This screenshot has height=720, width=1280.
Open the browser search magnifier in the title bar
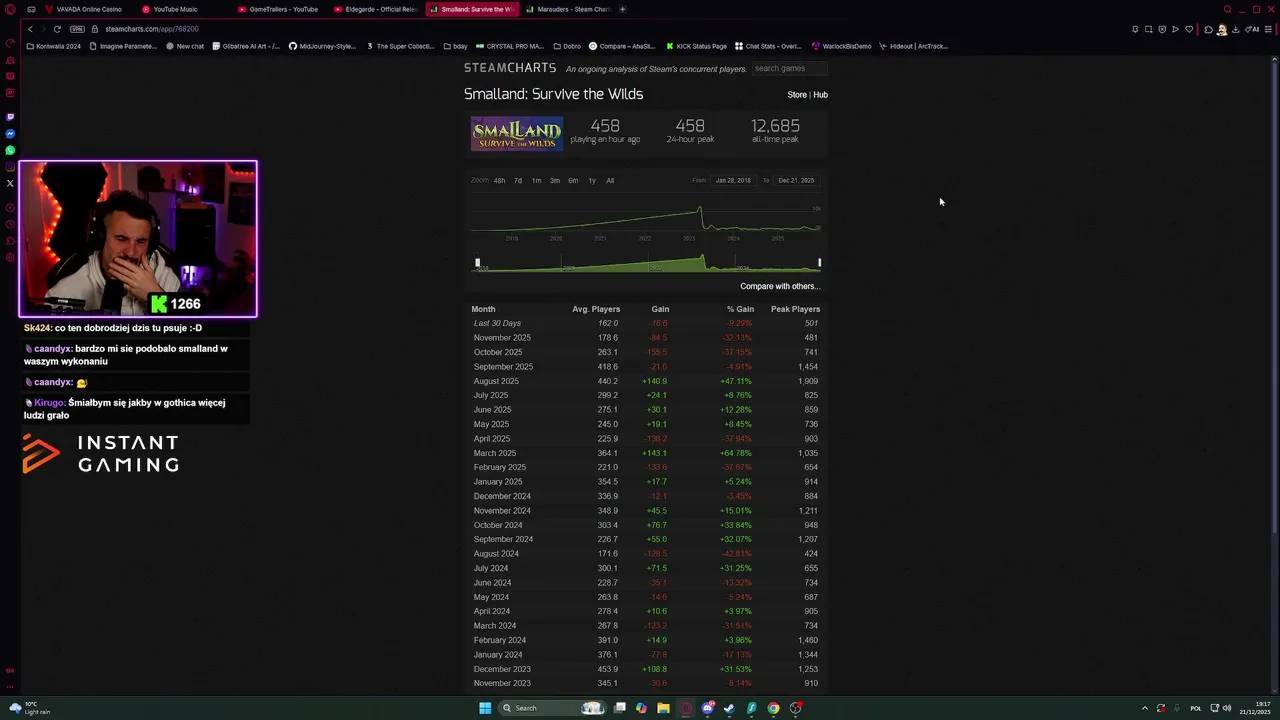(1227, 9)
